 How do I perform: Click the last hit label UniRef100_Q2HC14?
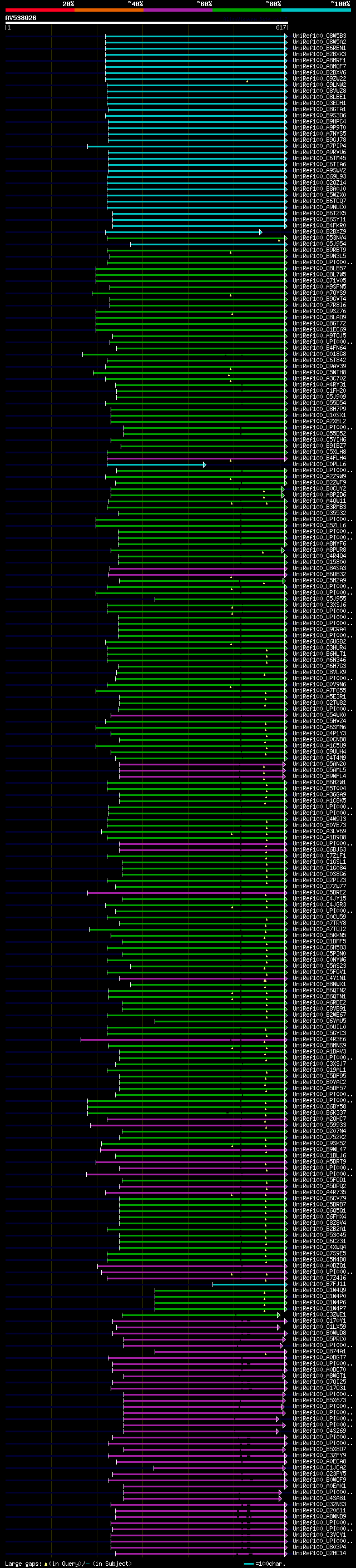click(x=319, y=1554)
